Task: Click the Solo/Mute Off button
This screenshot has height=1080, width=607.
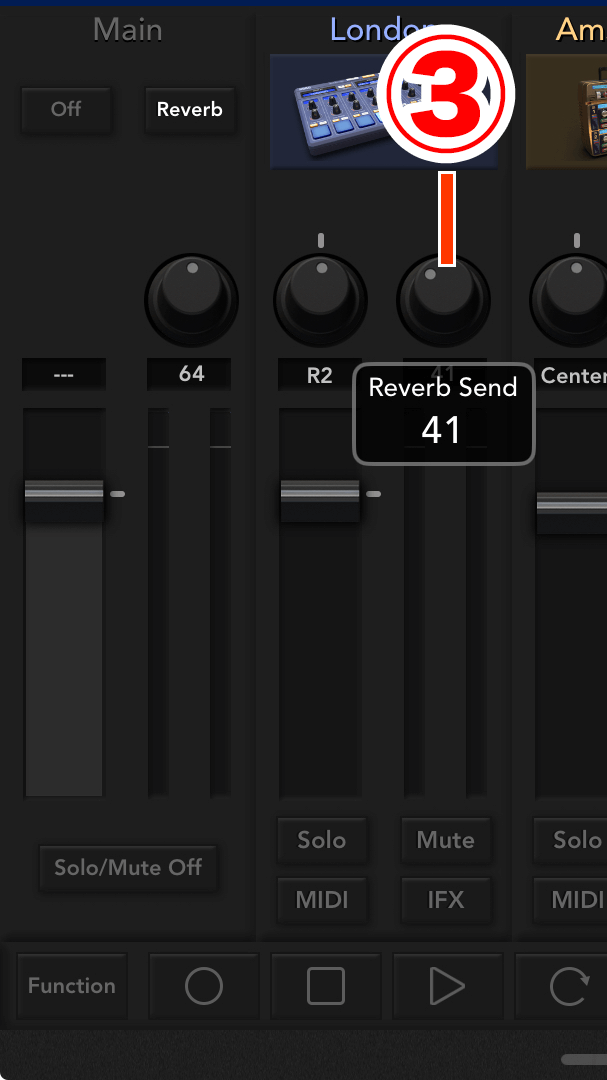Action: [x=128, y=867]
